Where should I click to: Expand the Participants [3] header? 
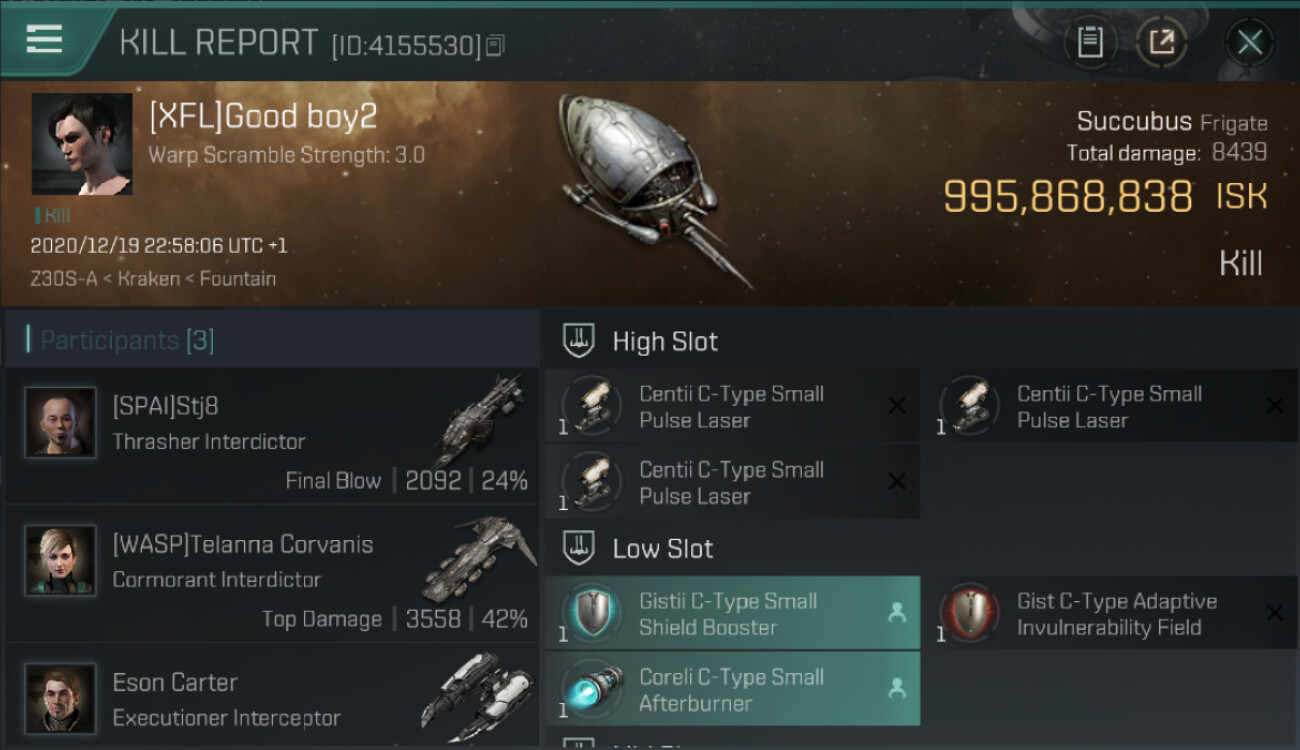(272, 340)
